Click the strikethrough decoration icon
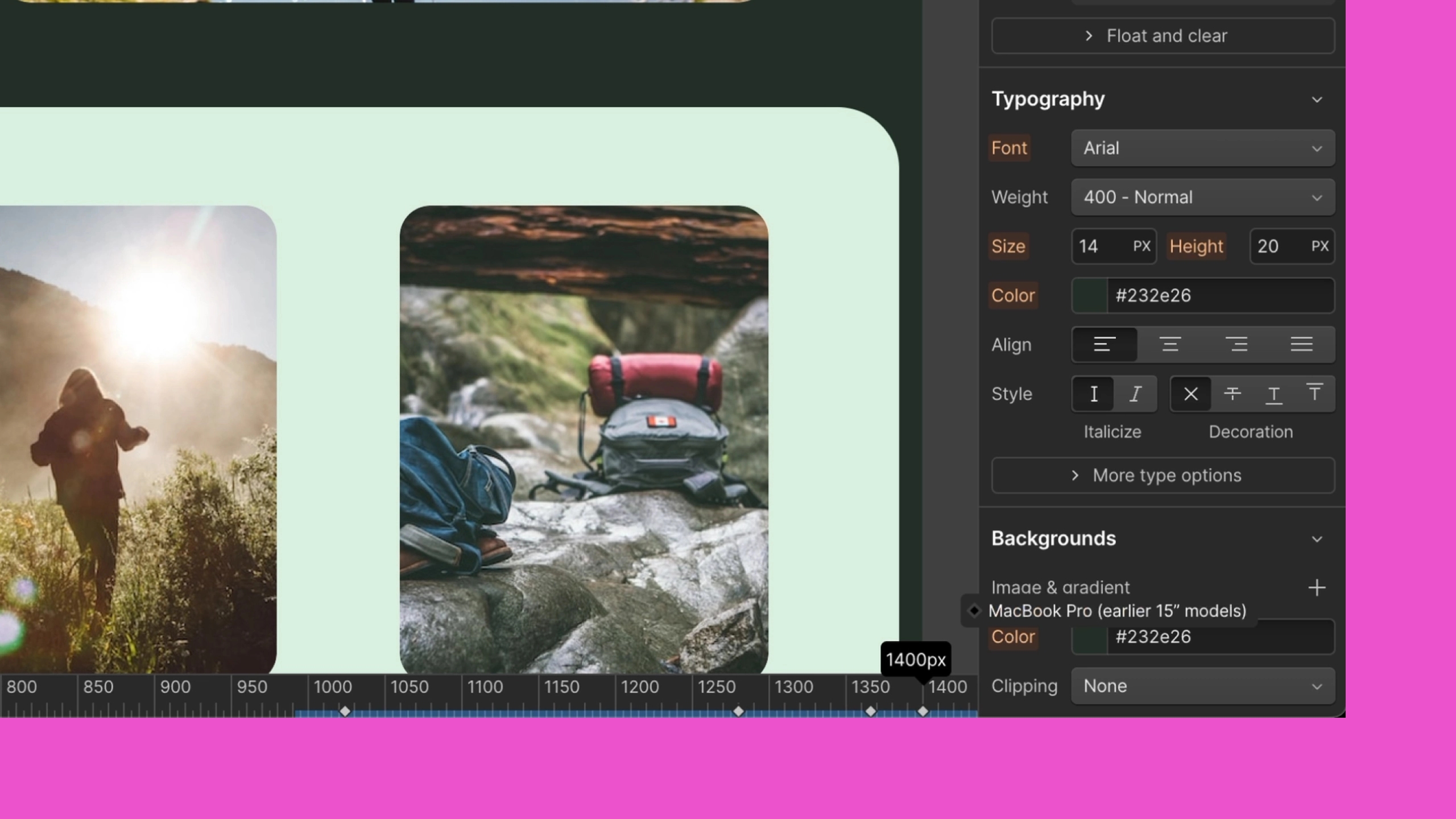Viewport: 1456px width, 819px height. (x=1233, y=393)
